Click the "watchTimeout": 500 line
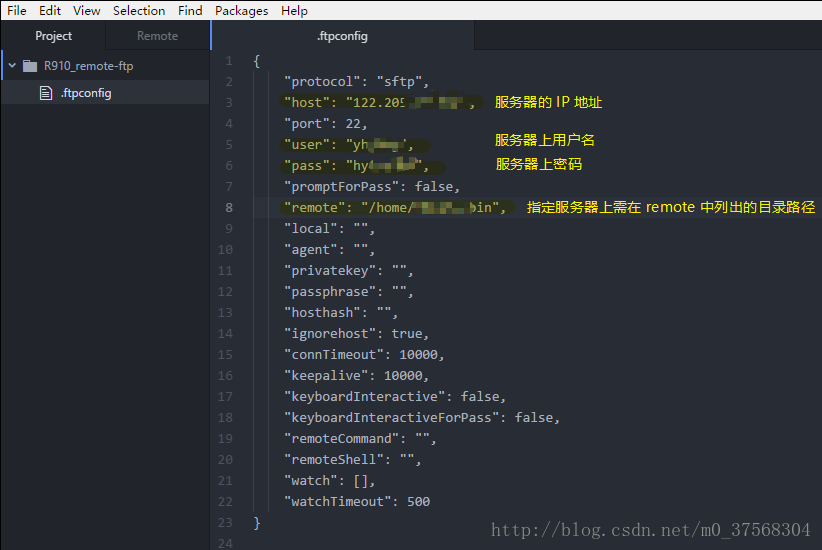 [357, 502]
